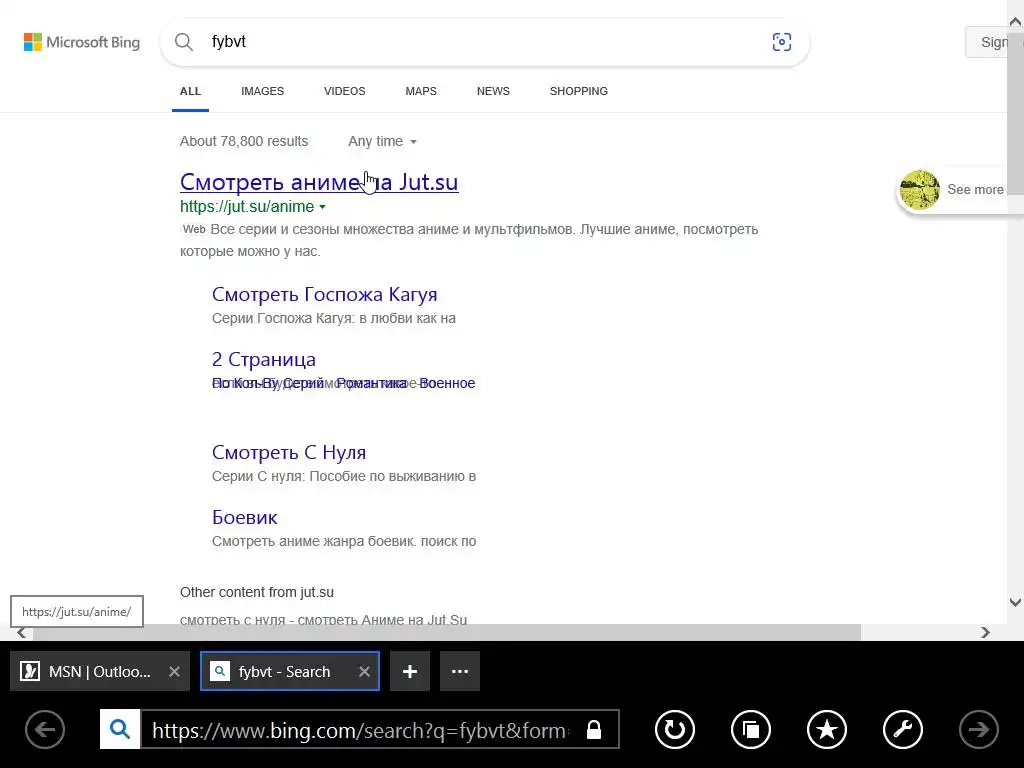Screen dimensions: 1024x768
Task: Open the Microsoft Bing logo homepage
Action: point(82,42)
